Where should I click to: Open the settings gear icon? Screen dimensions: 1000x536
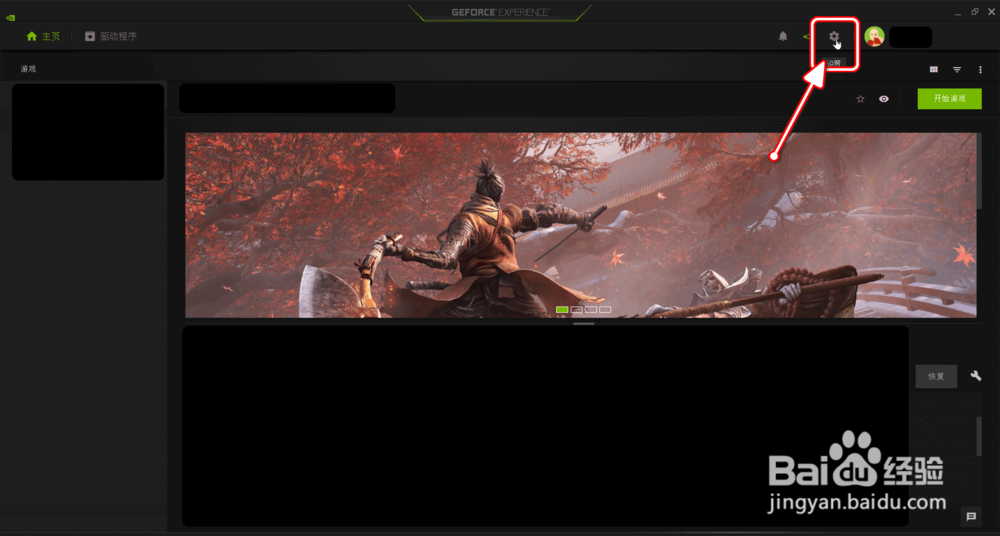pyautogui.click(x=834, y=36)
